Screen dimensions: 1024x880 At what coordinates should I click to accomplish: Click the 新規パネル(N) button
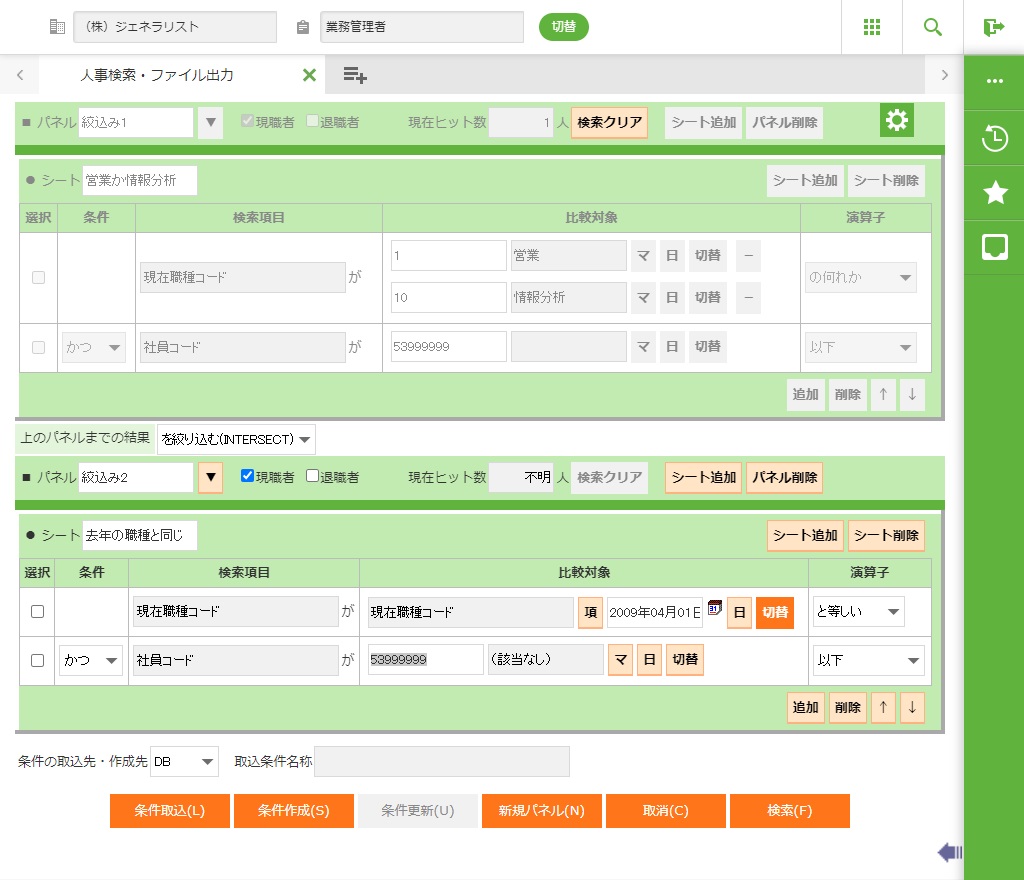tap(541, 811)
